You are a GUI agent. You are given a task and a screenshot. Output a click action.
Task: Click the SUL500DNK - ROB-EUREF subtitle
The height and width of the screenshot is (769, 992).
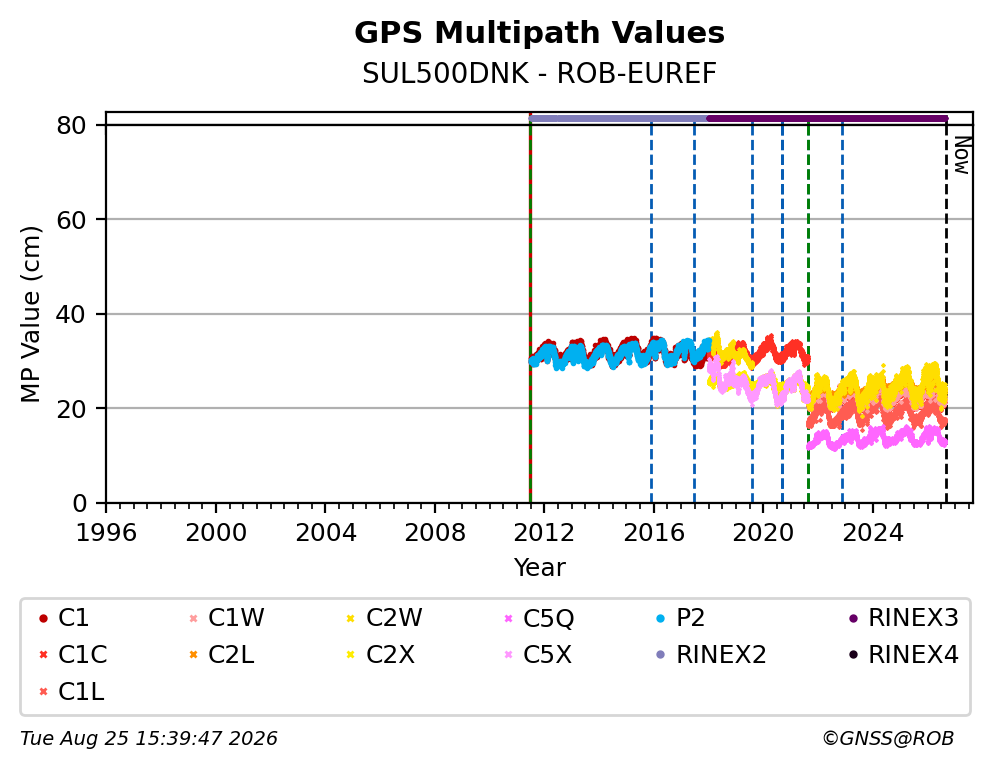539,73
